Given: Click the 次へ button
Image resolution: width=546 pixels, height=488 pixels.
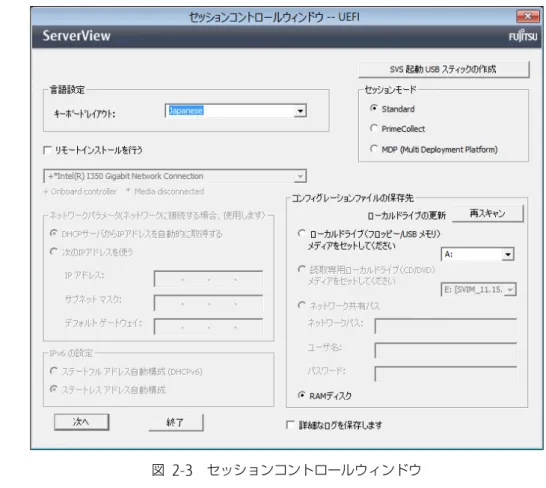Looking at the screenshot, I should pyautogui.click(x=81, y=422).
